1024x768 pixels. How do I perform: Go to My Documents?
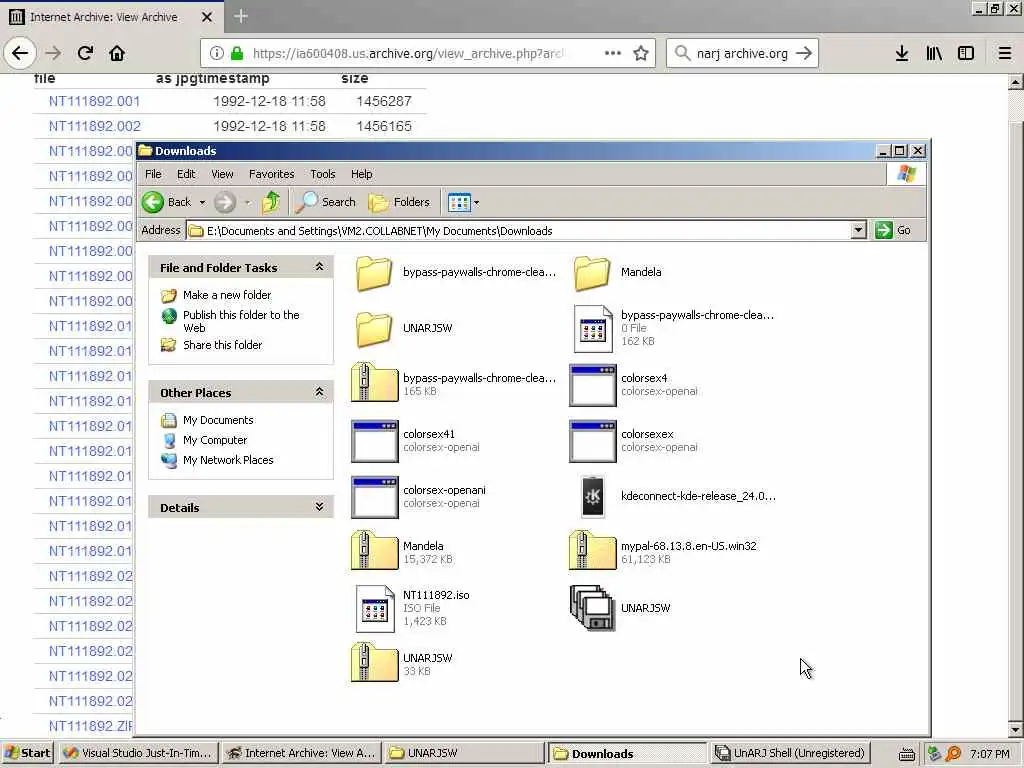[218, 420]
